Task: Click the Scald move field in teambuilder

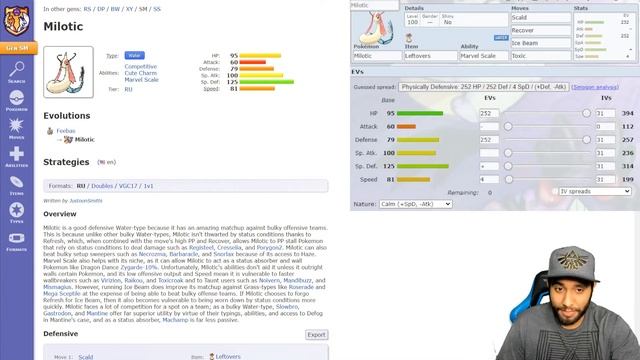Action: [x=541, y=18]
